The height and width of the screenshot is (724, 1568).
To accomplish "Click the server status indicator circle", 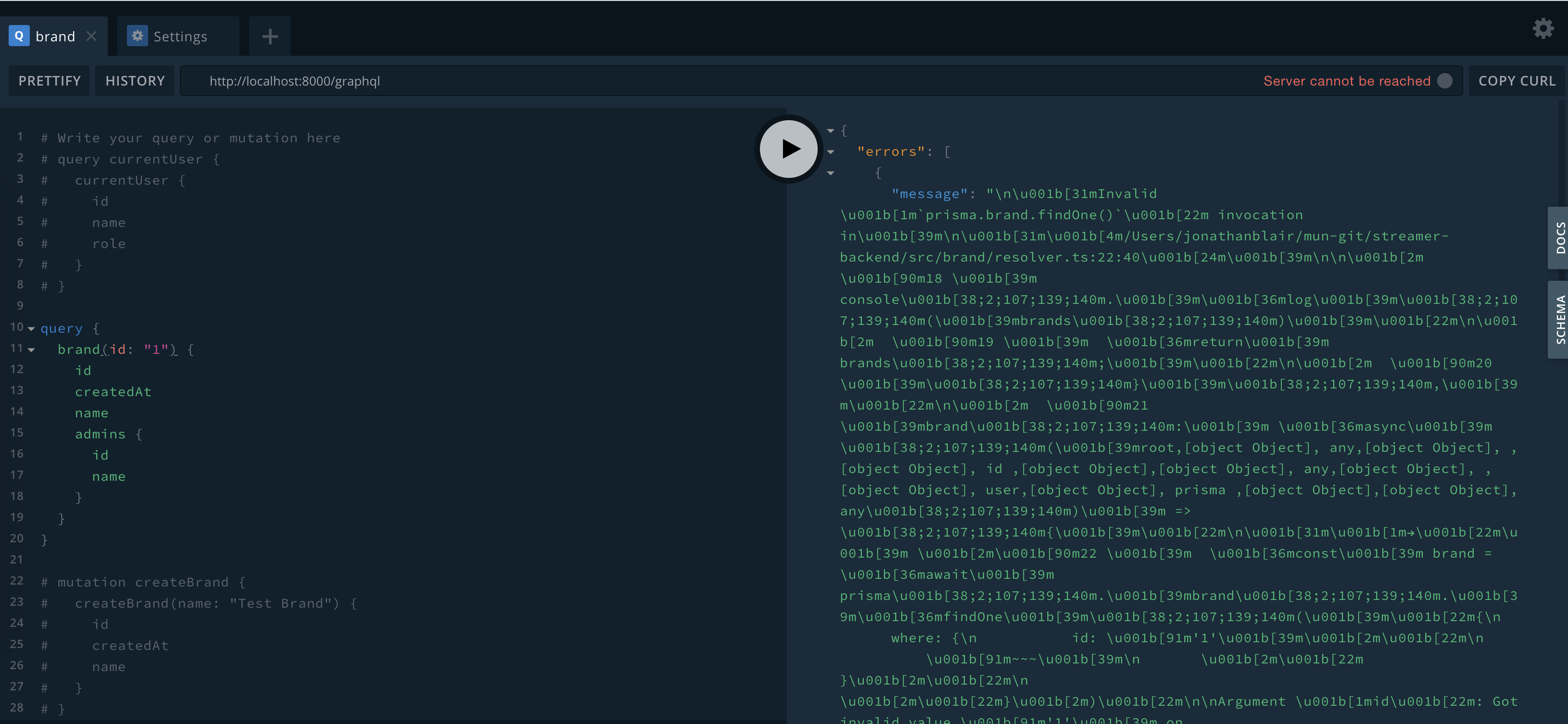I will (x=1444, y=80).
